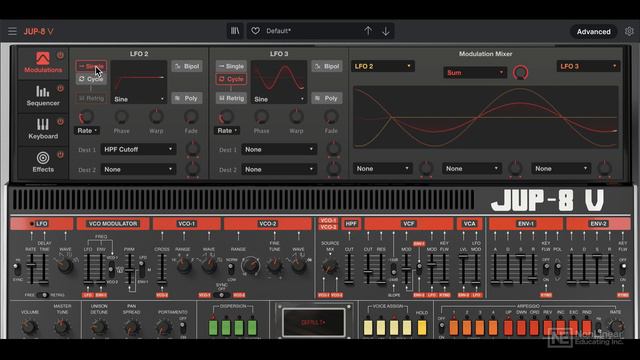Turn the Master Volume knob
Image resolution: width=640 pixels, height=360 pixels.
(29, 327)
